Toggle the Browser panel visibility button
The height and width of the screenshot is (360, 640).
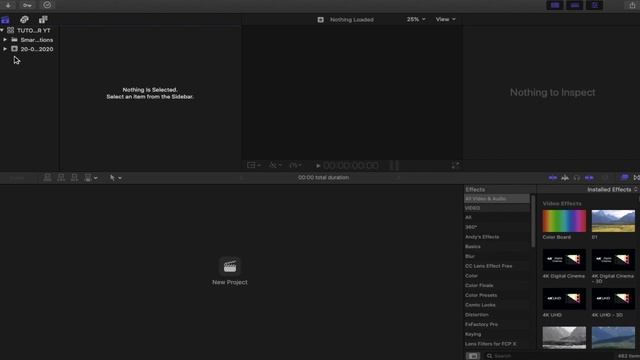pyautogui.click(x=555, y=5)
